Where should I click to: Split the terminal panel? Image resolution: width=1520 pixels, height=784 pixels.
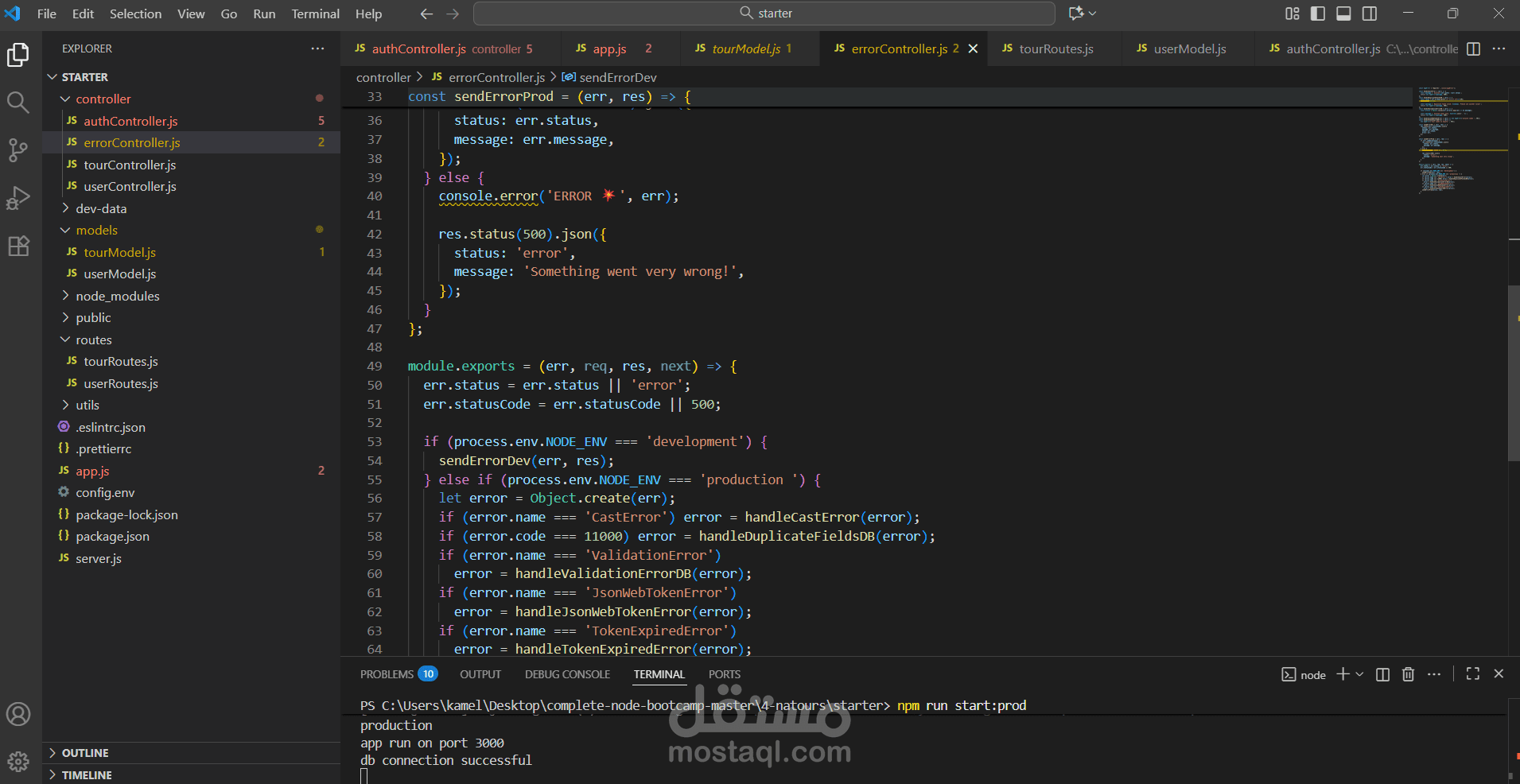tap(1383, 674)
